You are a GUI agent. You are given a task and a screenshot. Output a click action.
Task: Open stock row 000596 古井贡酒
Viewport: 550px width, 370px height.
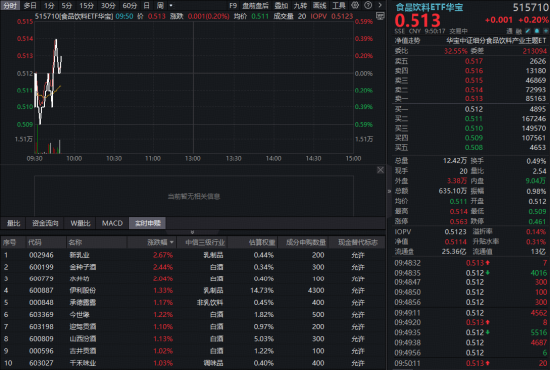click(193, 351)
